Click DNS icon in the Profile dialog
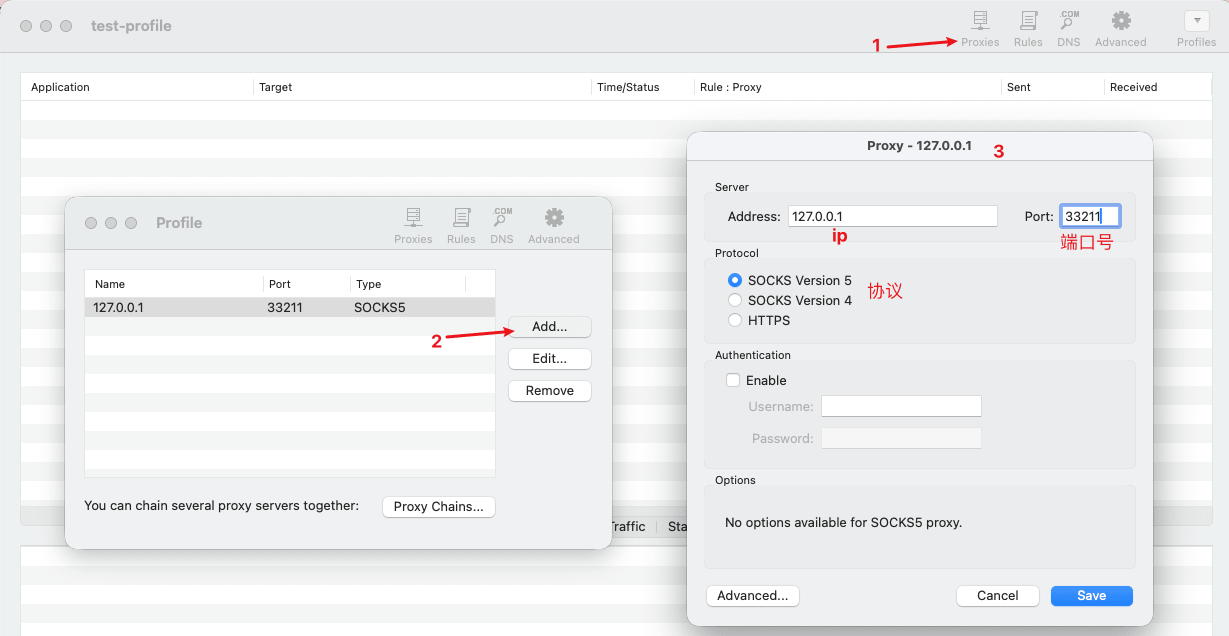The image size is (1229, 636). pyautogui.click(x=502, y=225)
